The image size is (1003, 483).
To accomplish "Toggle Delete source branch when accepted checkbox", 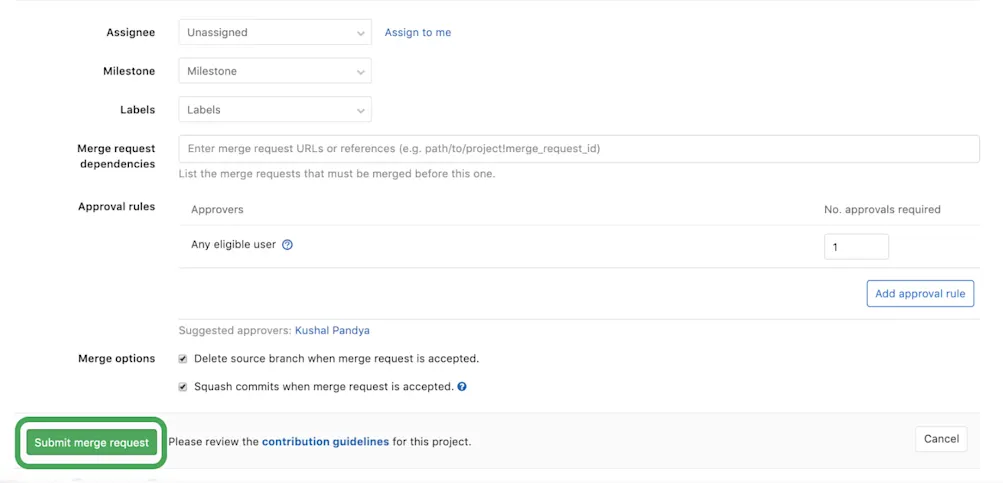I will point(183,359).
